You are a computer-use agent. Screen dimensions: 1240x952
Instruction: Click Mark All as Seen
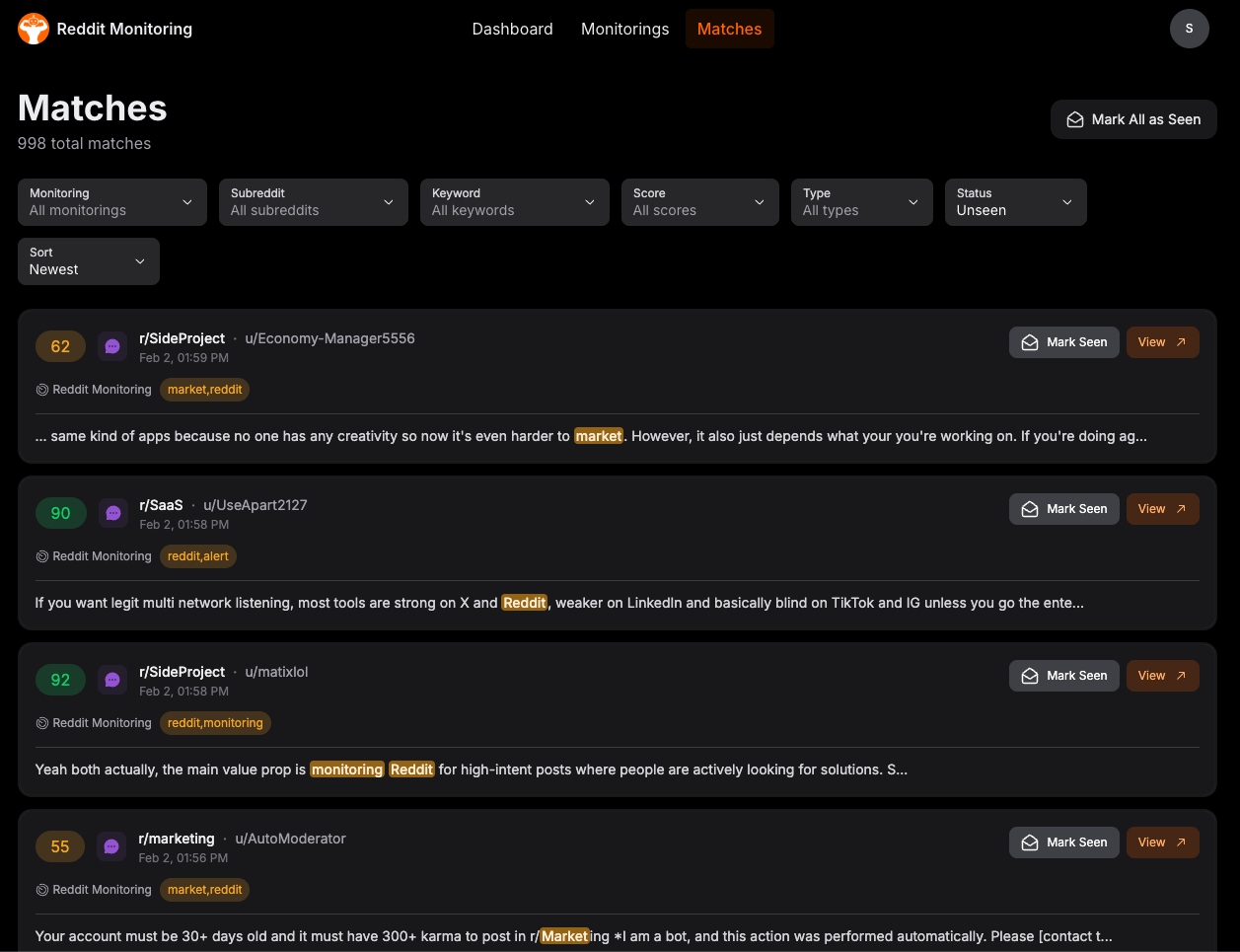(1132, 119)
